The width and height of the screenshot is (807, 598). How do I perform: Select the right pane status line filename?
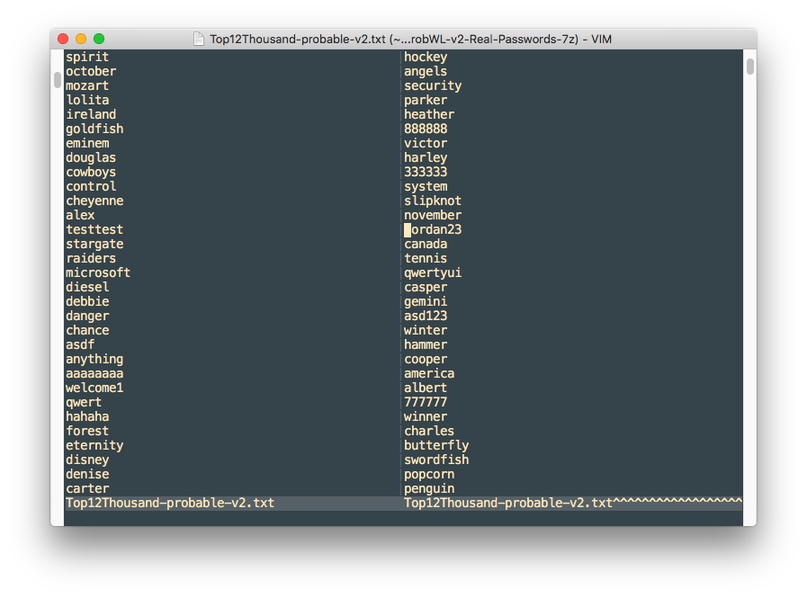pos(508,503)
